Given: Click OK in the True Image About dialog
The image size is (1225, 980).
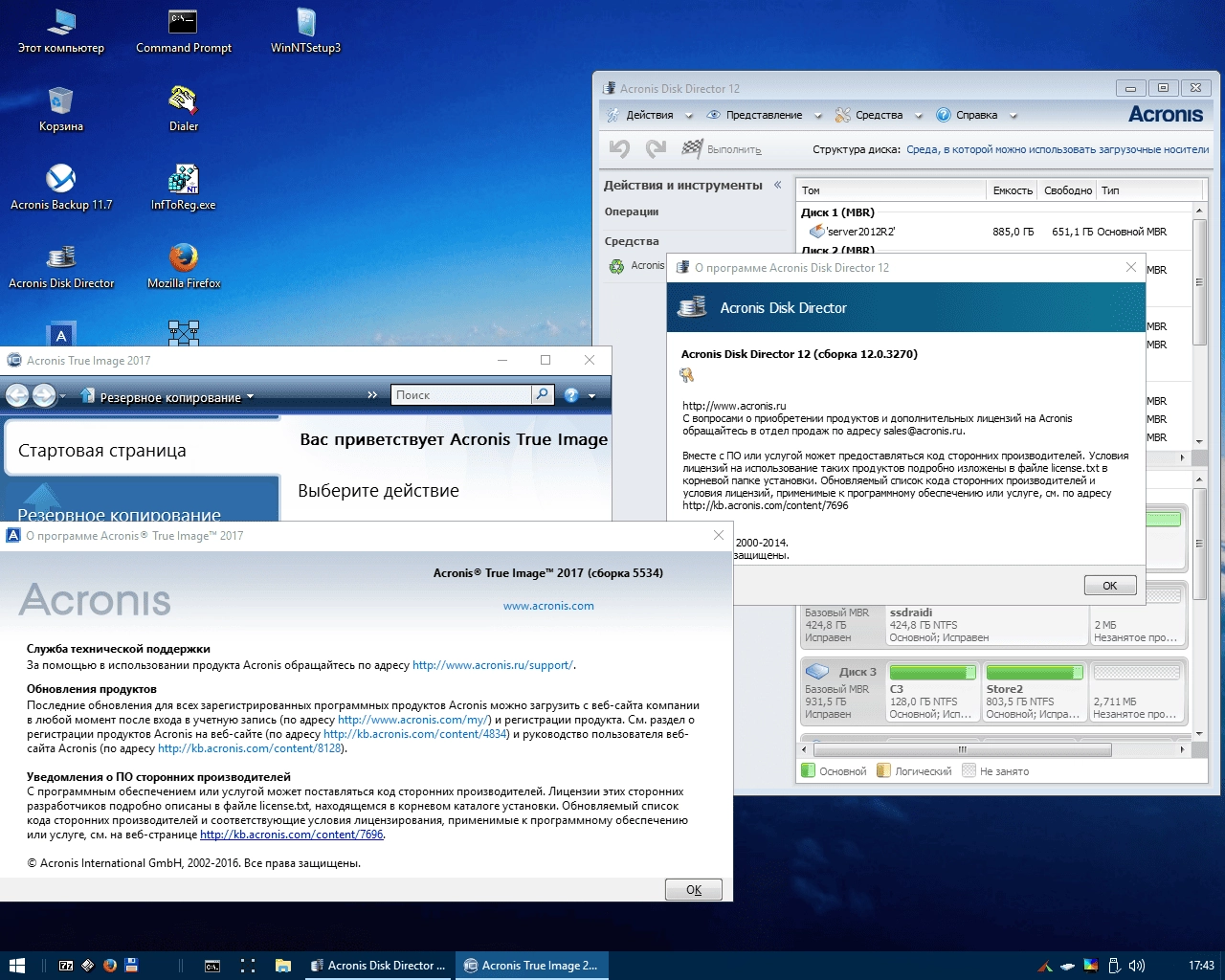Looking at the screenshot, I should pos(694,890).
